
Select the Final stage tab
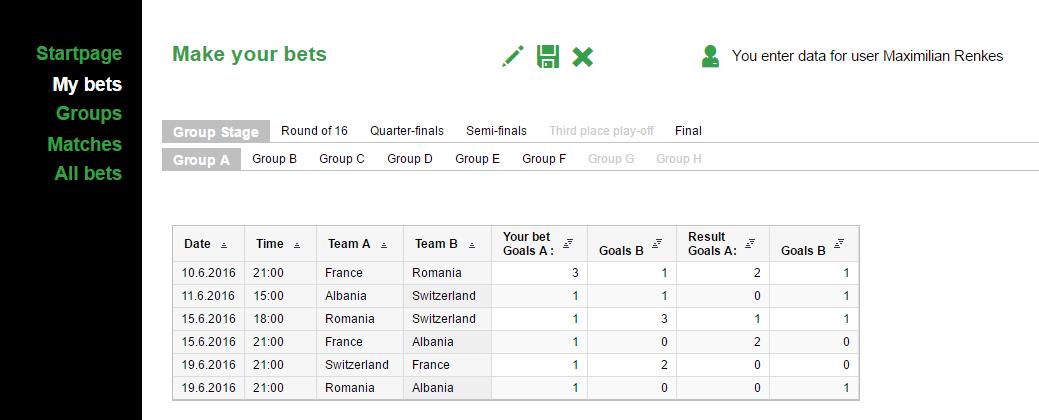[688, 131]
